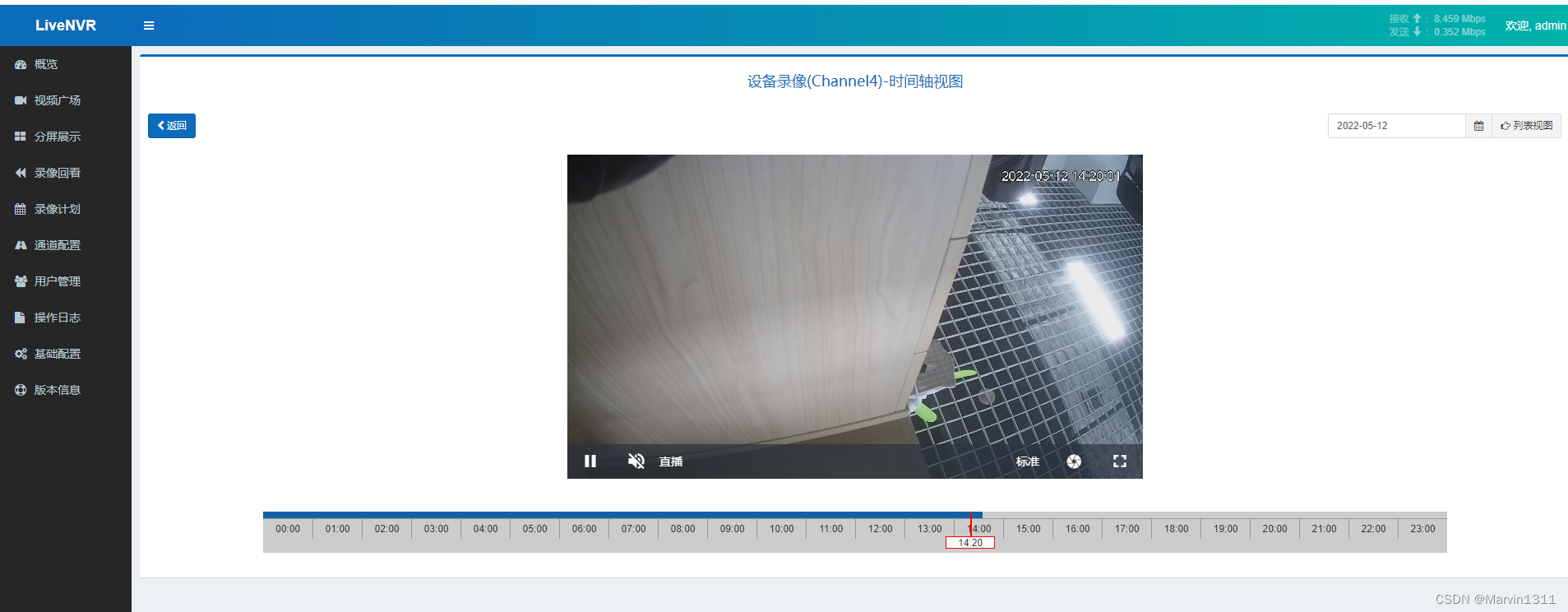Jump to 22:00 on the timeline

tap(1373, 529)
